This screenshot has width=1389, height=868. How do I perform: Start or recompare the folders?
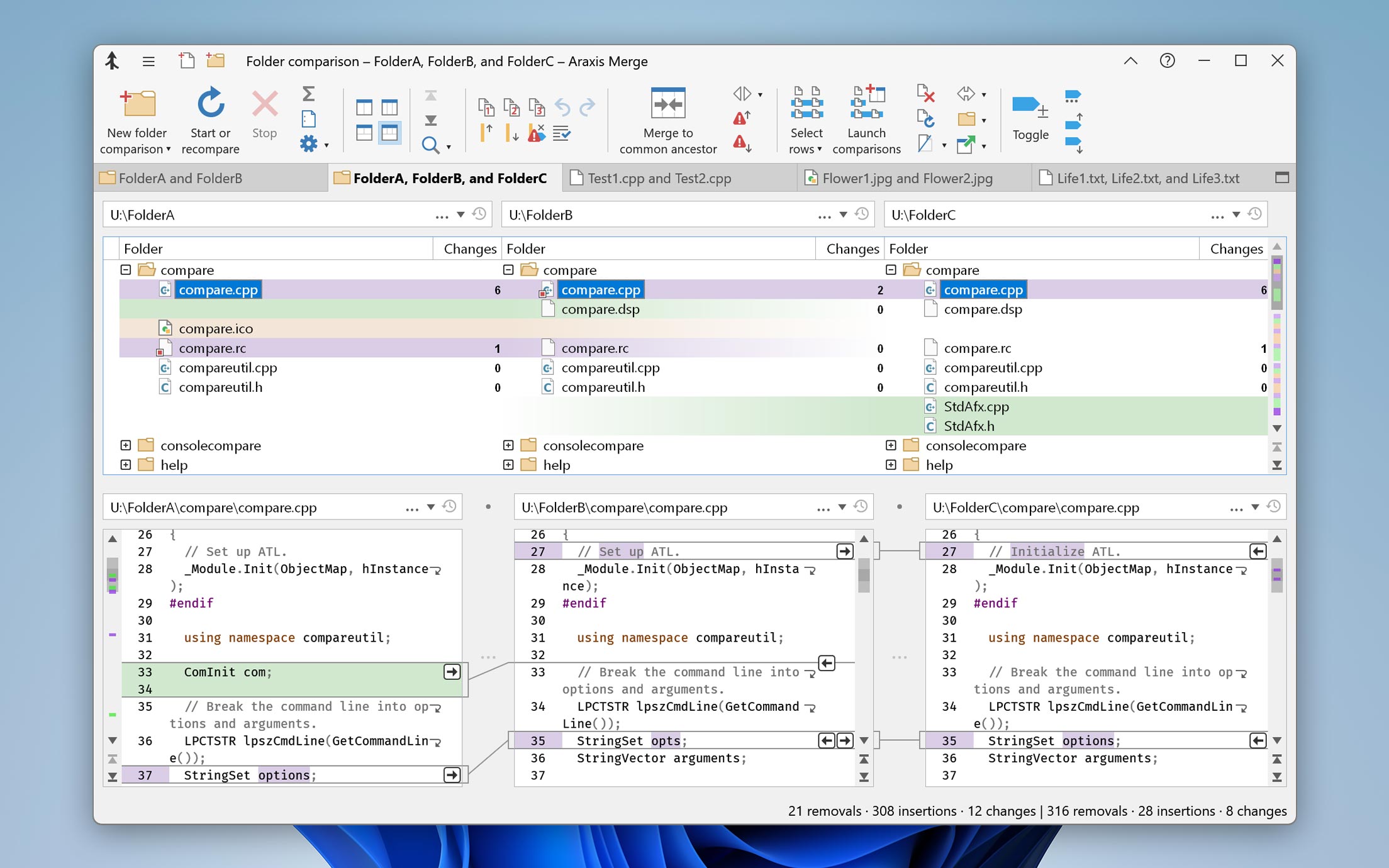click(x=210, y=121)
